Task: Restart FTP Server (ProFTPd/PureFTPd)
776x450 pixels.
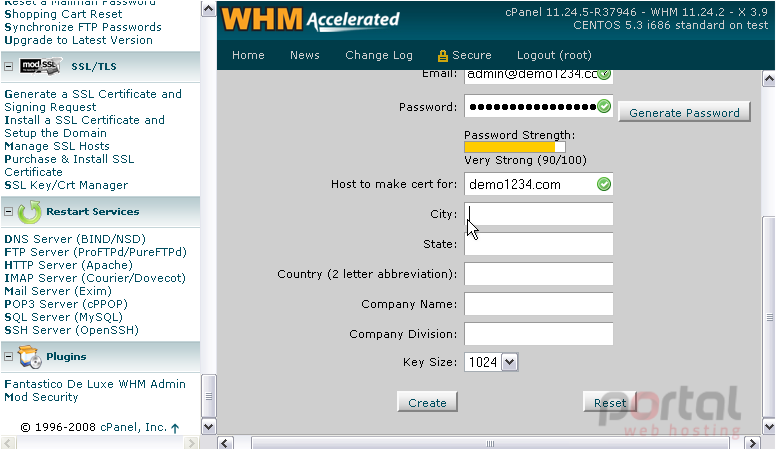Action: pos(96,252)
